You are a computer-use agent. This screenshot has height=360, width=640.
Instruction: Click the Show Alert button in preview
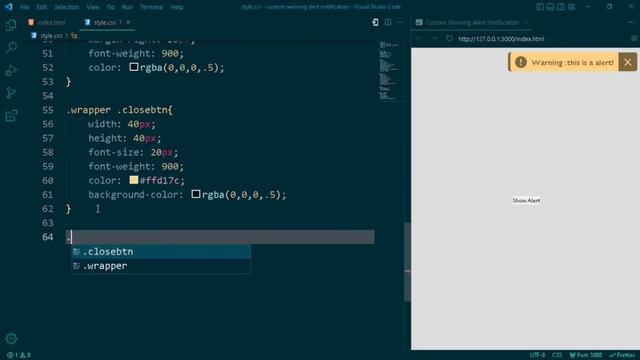tap(526, 200)
